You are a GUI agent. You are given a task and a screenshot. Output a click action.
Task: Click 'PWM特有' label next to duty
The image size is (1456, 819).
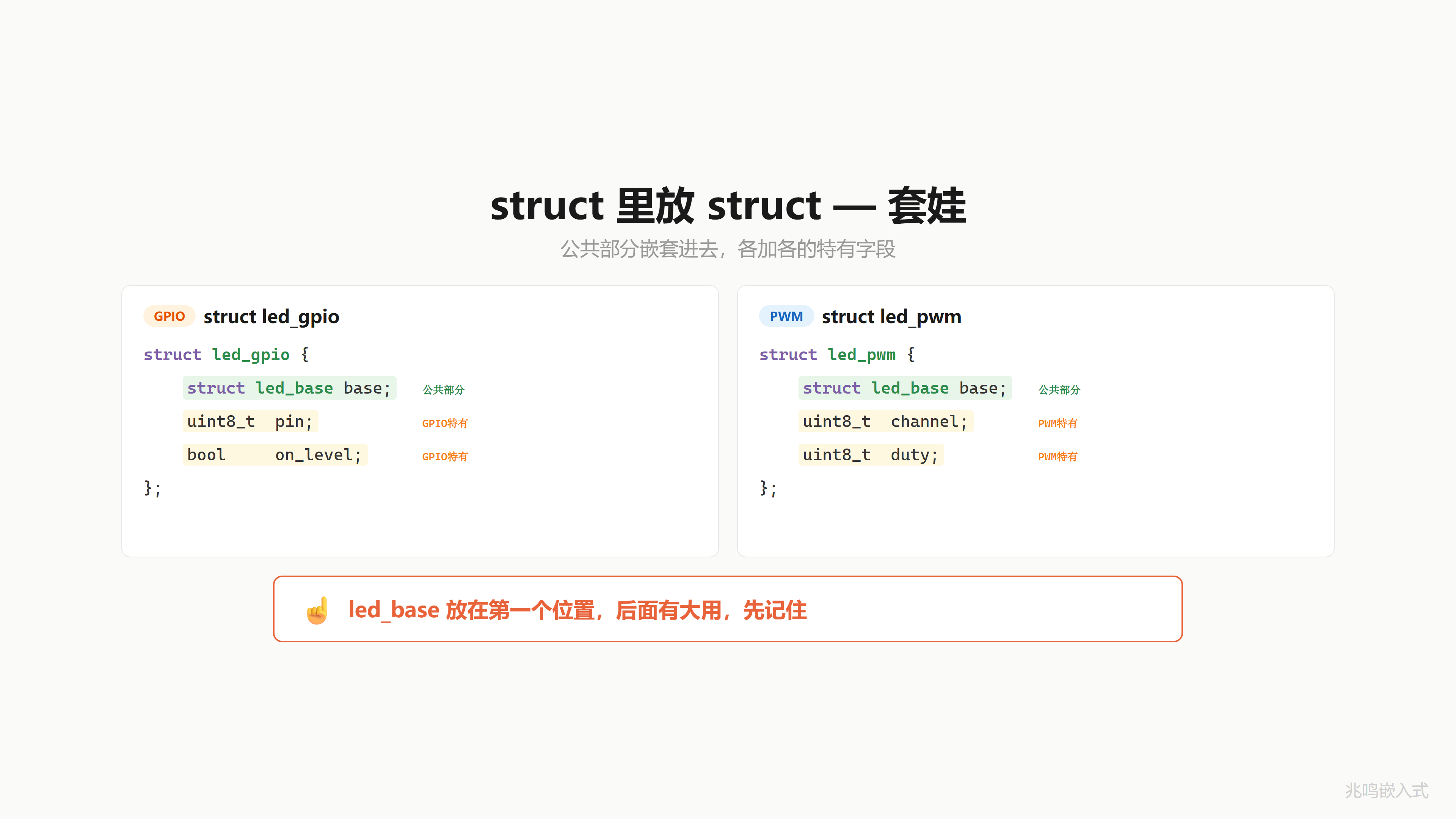coord(1057,456)
